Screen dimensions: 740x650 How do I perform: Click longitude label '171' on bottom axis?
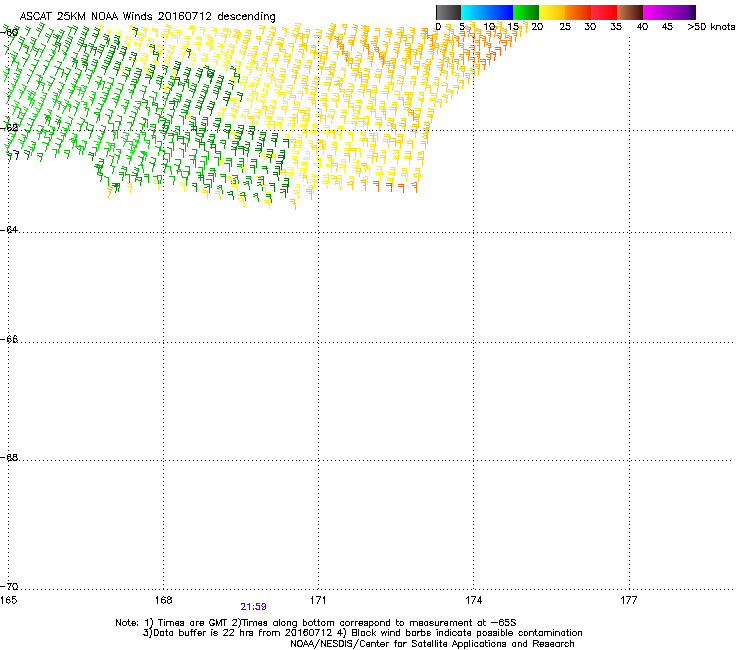tap(318, 600)
